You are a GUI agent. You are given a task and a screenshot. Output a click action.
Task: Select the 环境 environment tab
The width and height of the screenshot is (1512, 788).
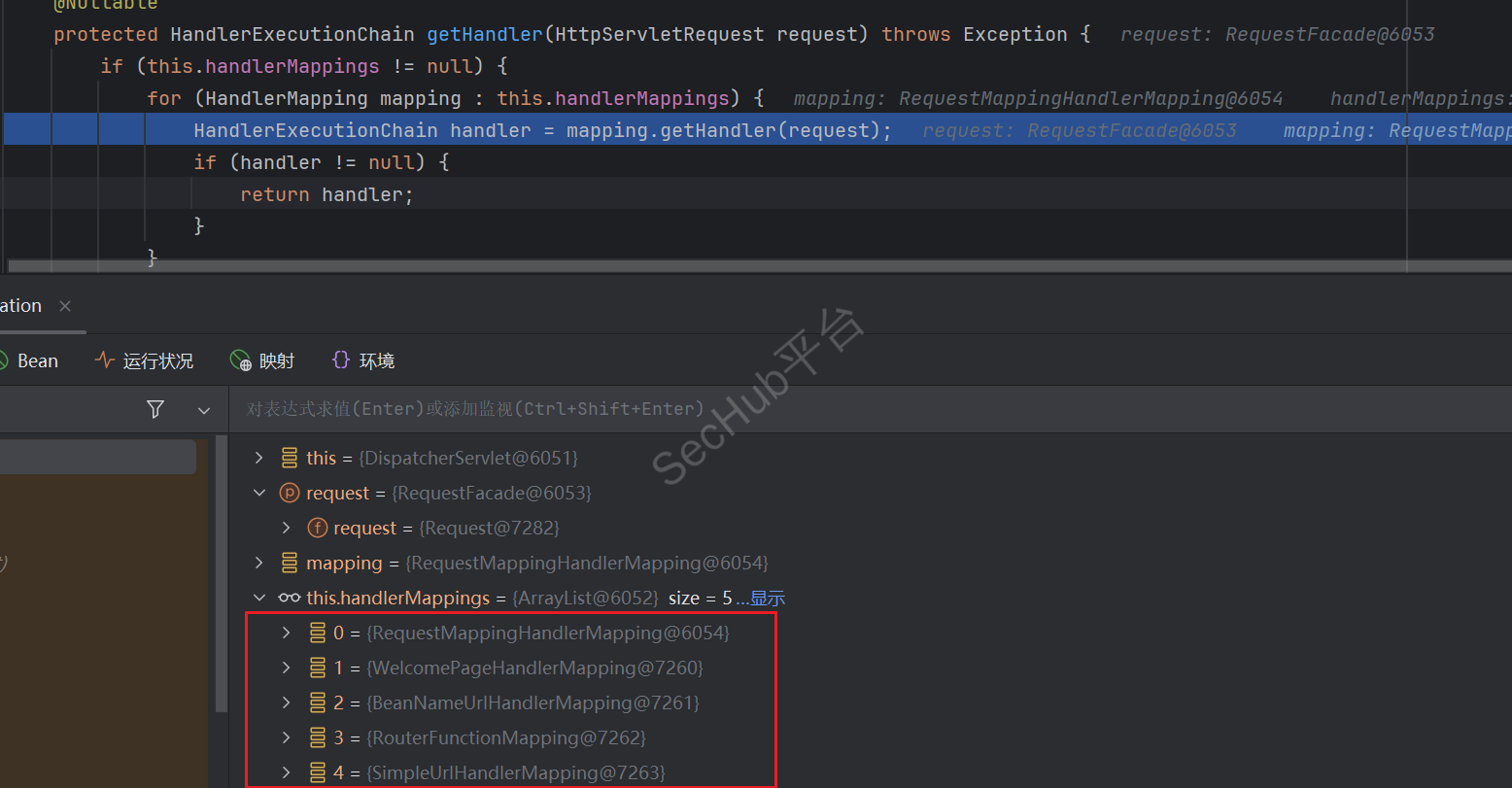363,361
